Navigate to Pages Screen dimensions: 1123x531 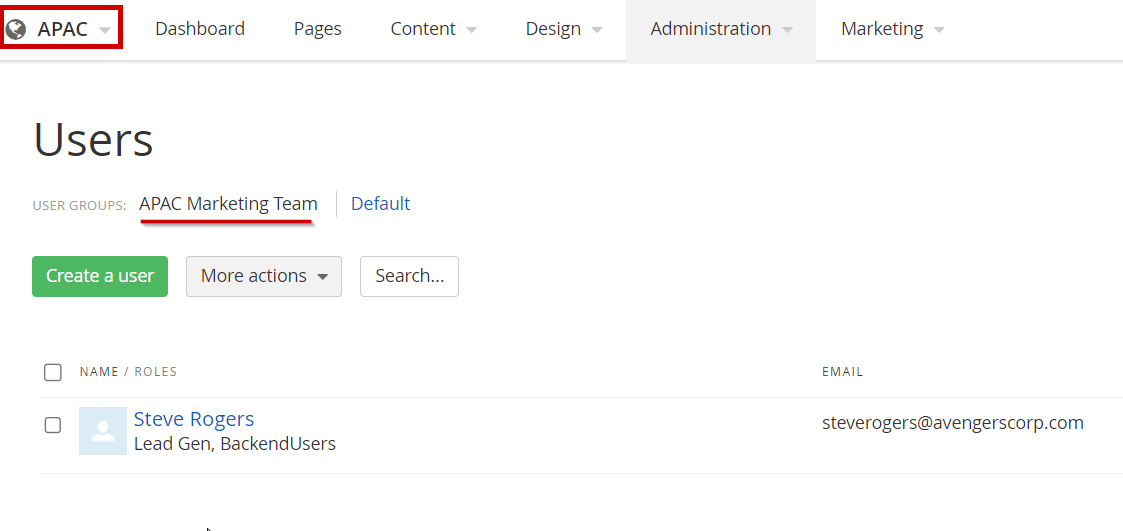[x=317, y=29]
